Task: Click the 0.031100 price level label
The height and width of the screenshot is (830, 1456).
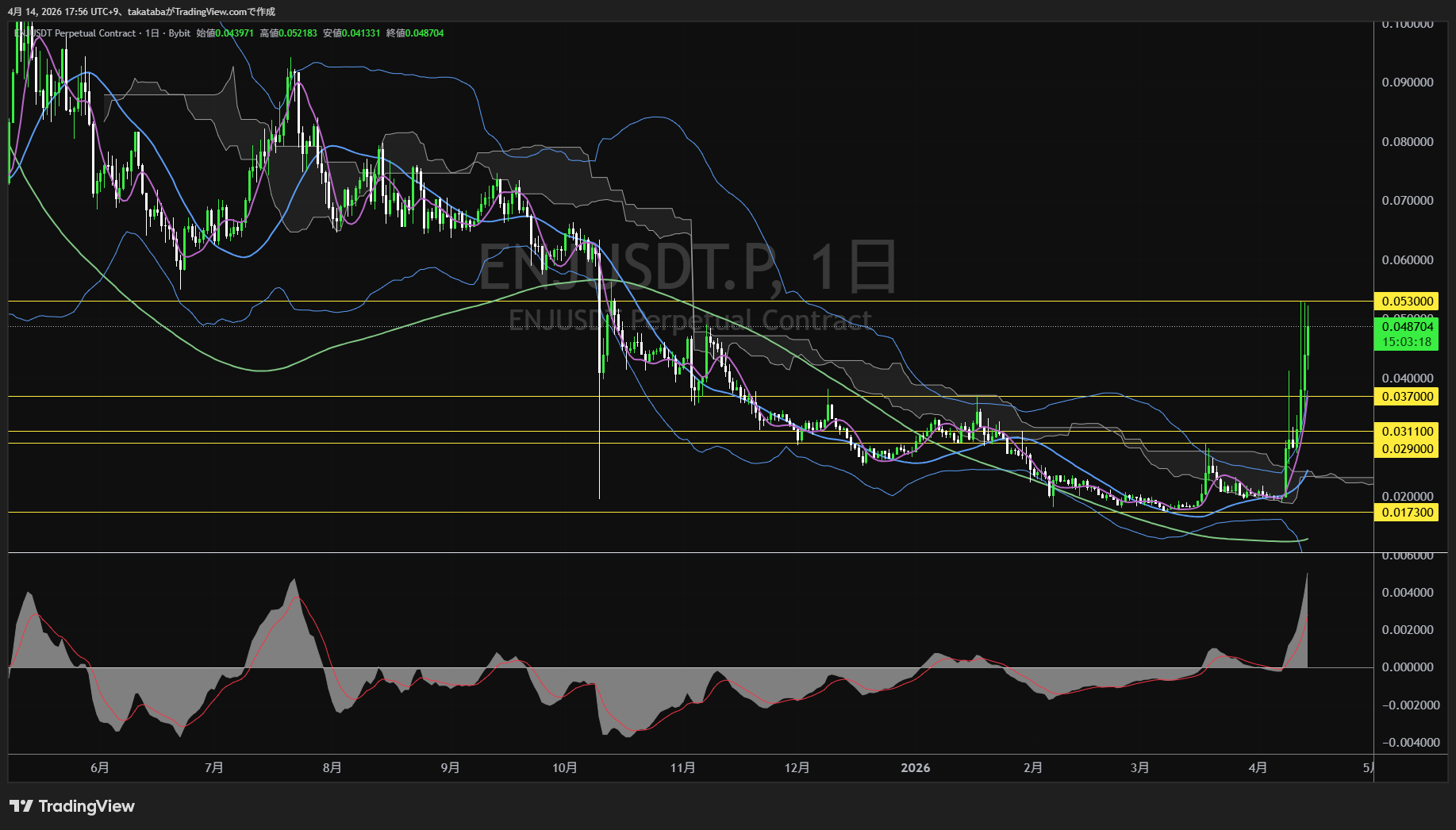Action: tap(1407, 432)
